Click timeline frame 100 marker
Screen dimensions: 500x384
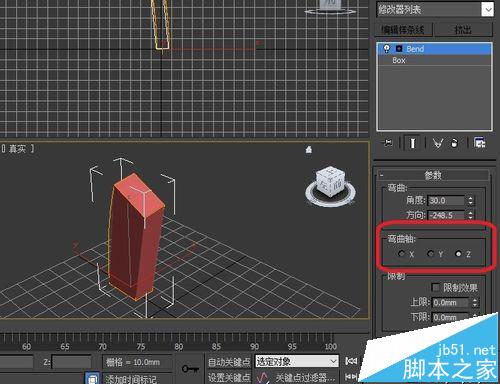click(331, 347)
